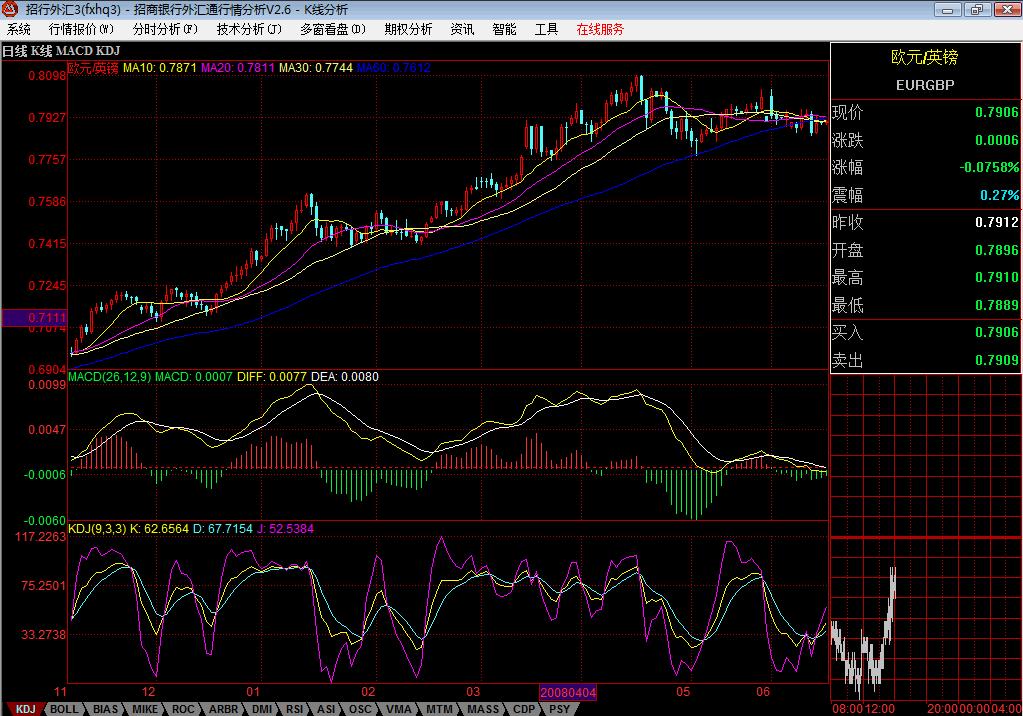Switch to the MASS indicator tab
The height and width of the screenshot is (716, 1023).
click(483, 709)
